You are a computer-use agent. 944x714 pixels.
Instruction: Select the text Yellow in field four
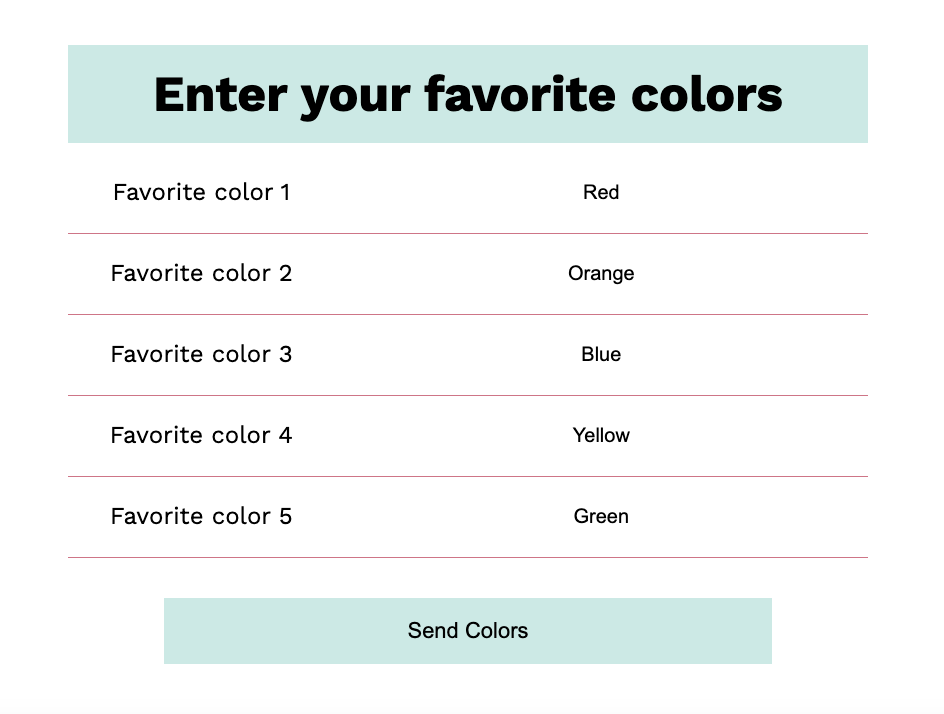tap(601, 435)
